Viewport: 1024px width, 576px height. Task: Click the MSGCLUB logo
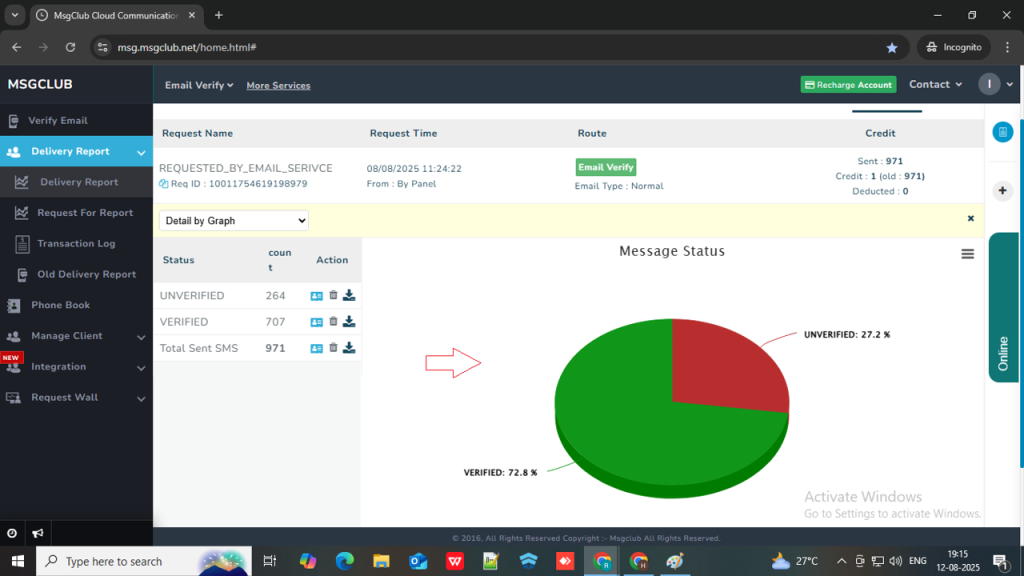(x=40, y=84)
